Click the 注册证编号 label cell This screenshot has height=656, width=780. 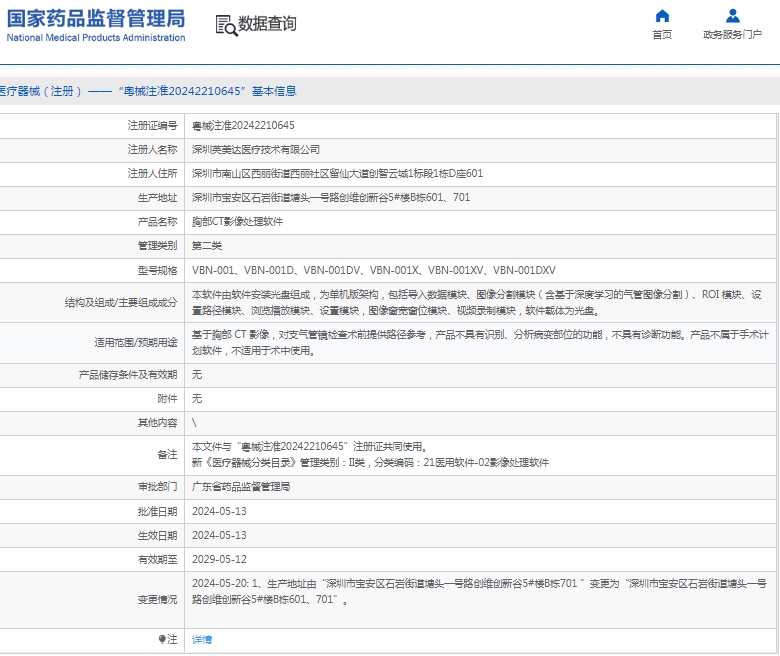[92, 125]
